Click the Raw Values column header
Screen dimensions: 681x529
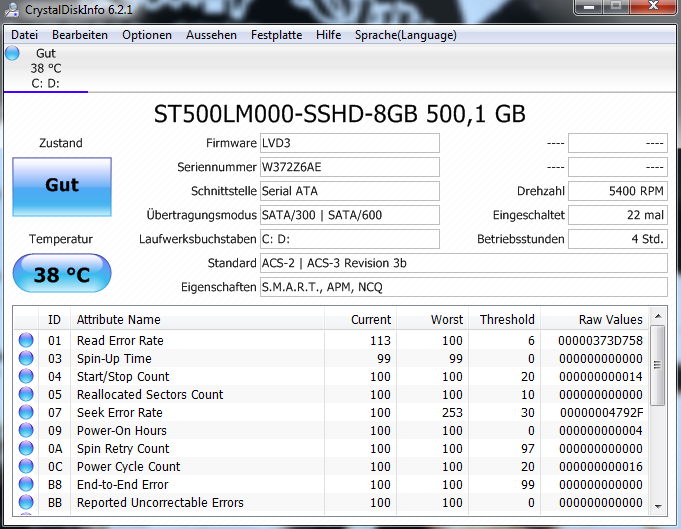click(595, 320)
